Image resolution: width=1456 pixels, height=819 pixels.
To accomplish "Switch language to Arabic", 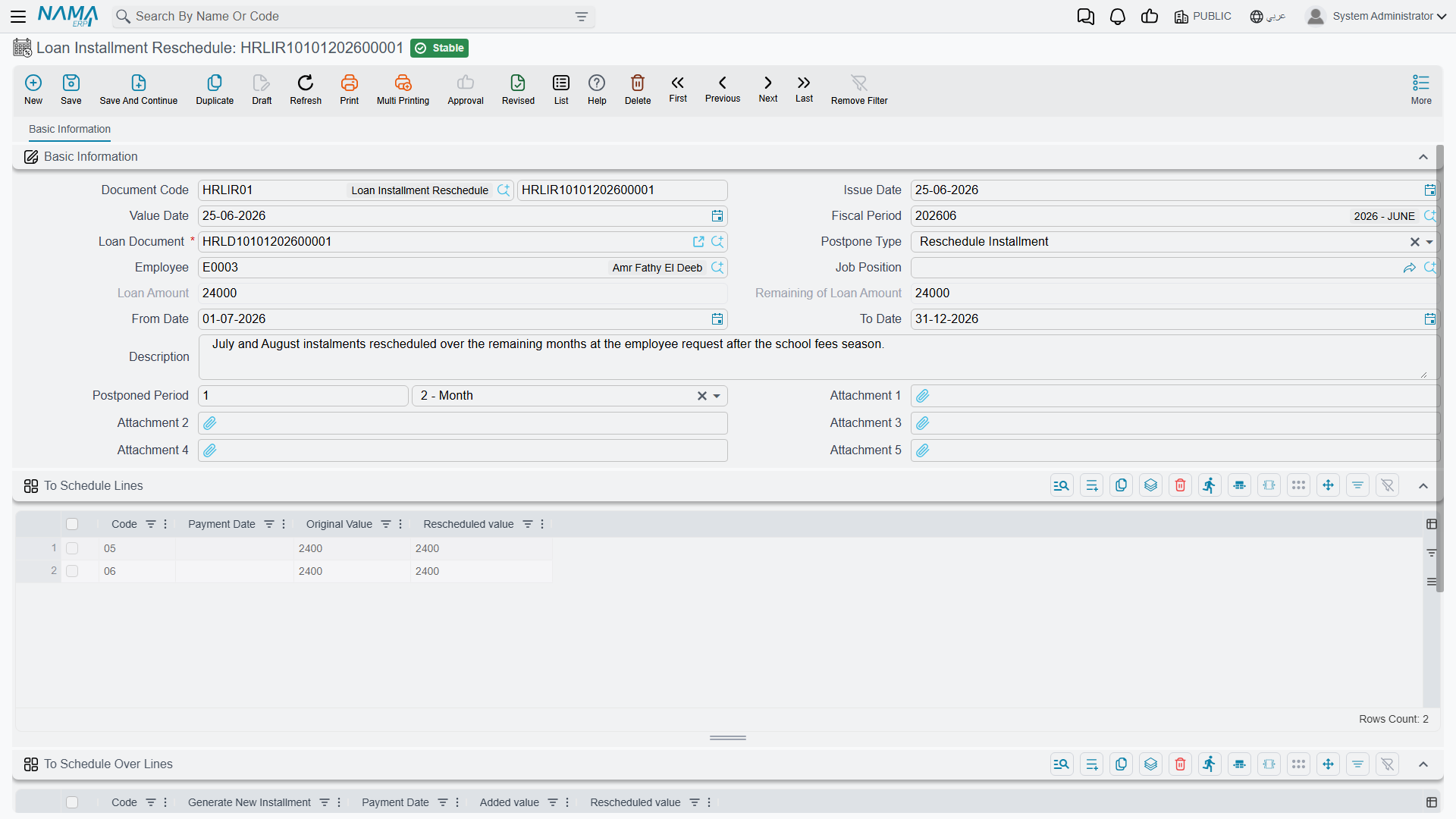I will [x=1268, y=16].
